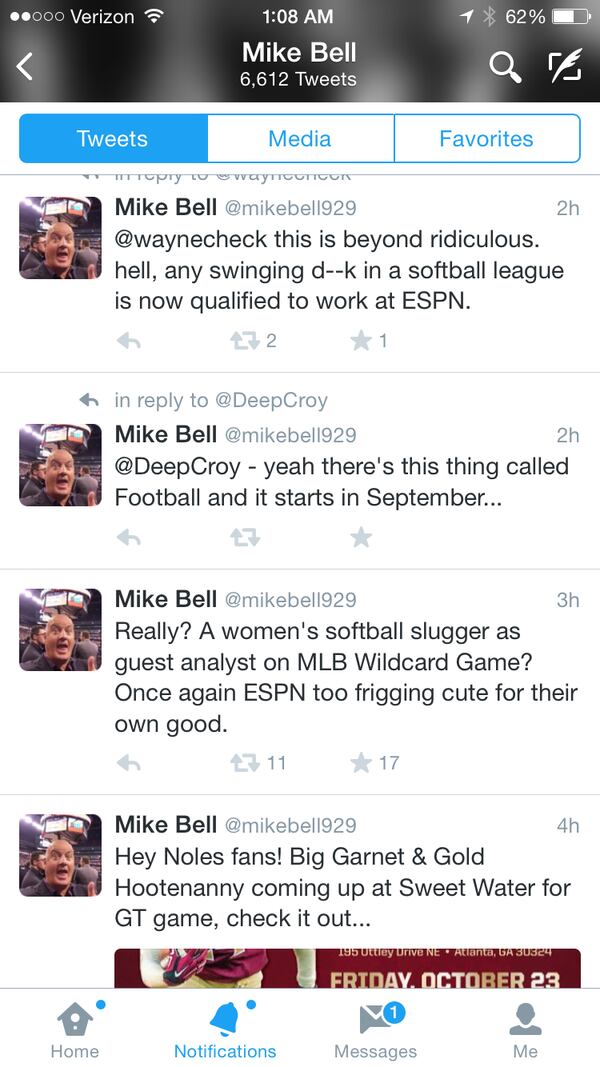Screen dimensions: 600x1067
Task: Go to Home in bottom bar
Action: tap(75, 1031)
